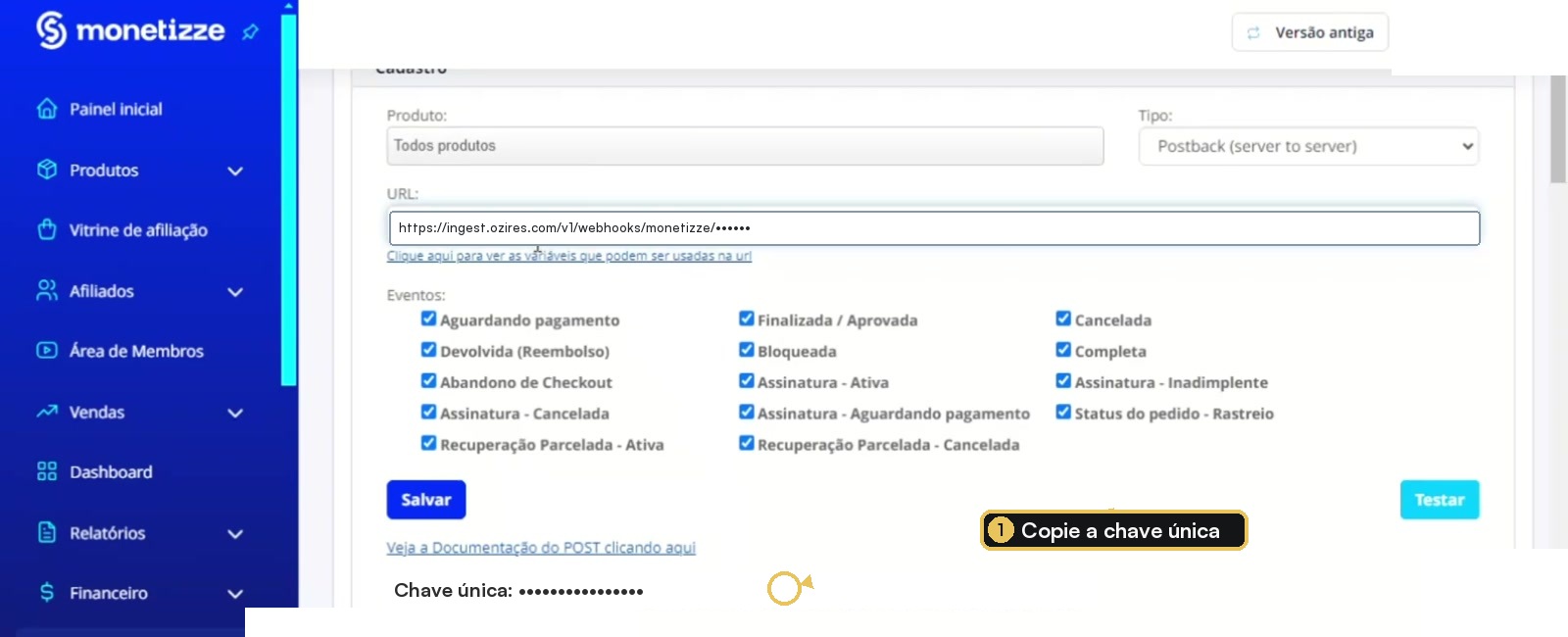
Task: Uncheck Finalizada / Aprovada event
Action: [x=746, y=318]
